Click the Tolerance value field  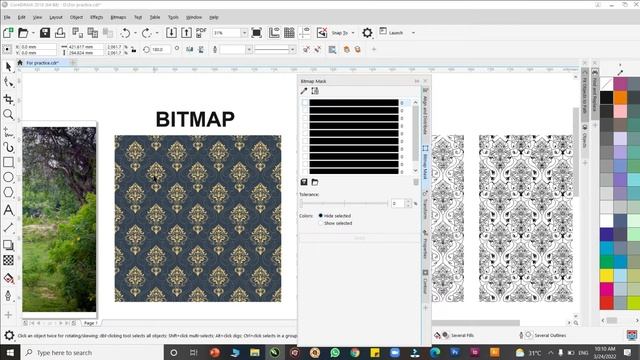coord(398,203)
